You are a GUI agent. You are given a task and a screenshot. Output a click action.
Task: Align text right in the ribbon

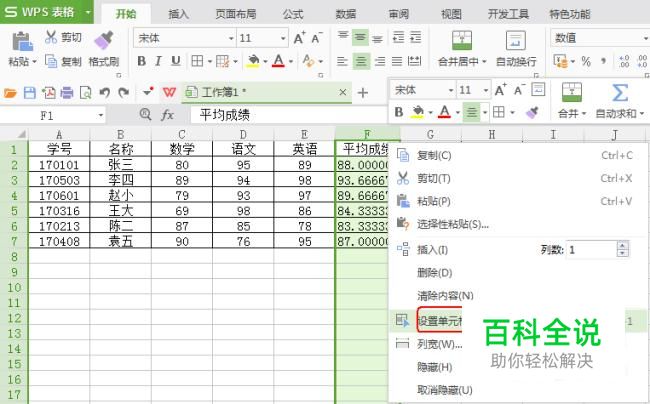click(x=379, y=61)
